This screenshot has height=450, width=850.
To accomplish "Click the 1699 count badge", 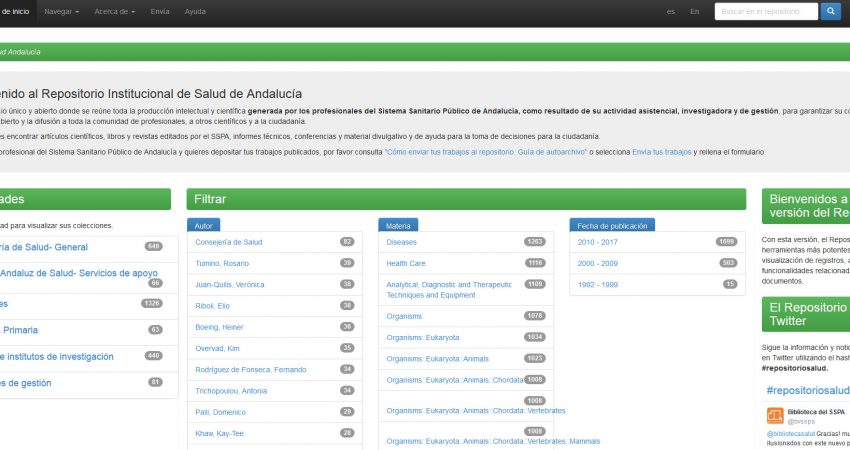I will click(x=726, y=242).
